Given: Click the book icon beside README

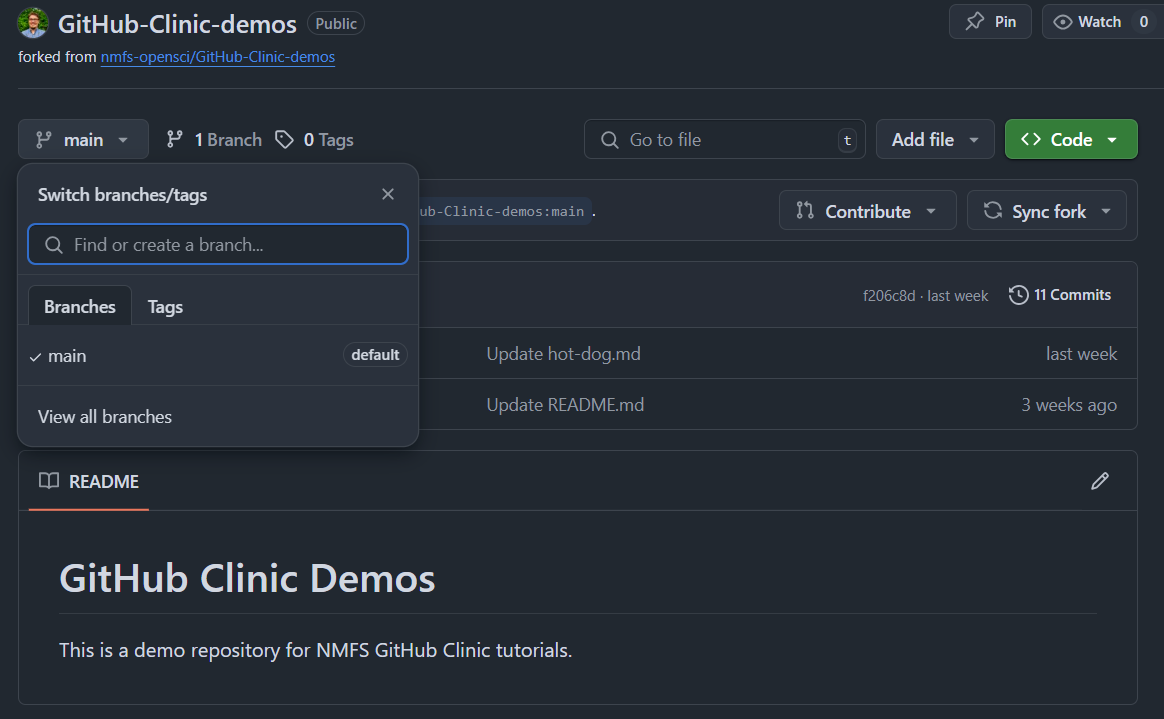Looking at the screenshot, I should [x=49, y=481].
